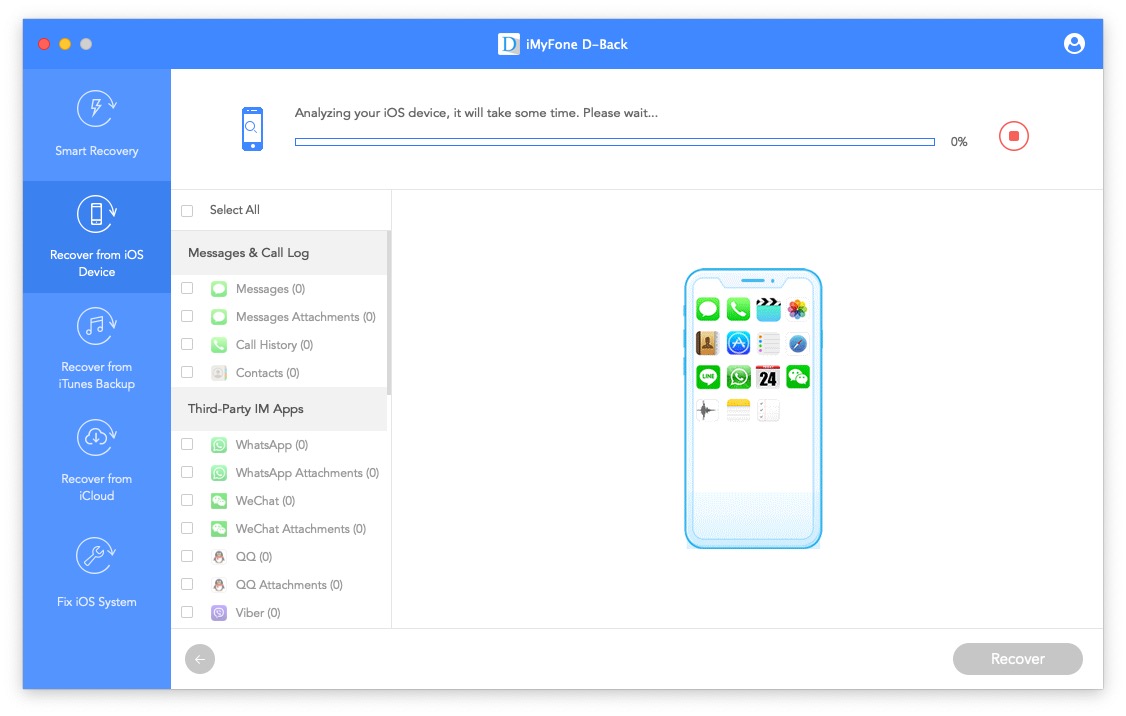
Task: Stop the analysis with red stop button
Action: (1013, 136)
